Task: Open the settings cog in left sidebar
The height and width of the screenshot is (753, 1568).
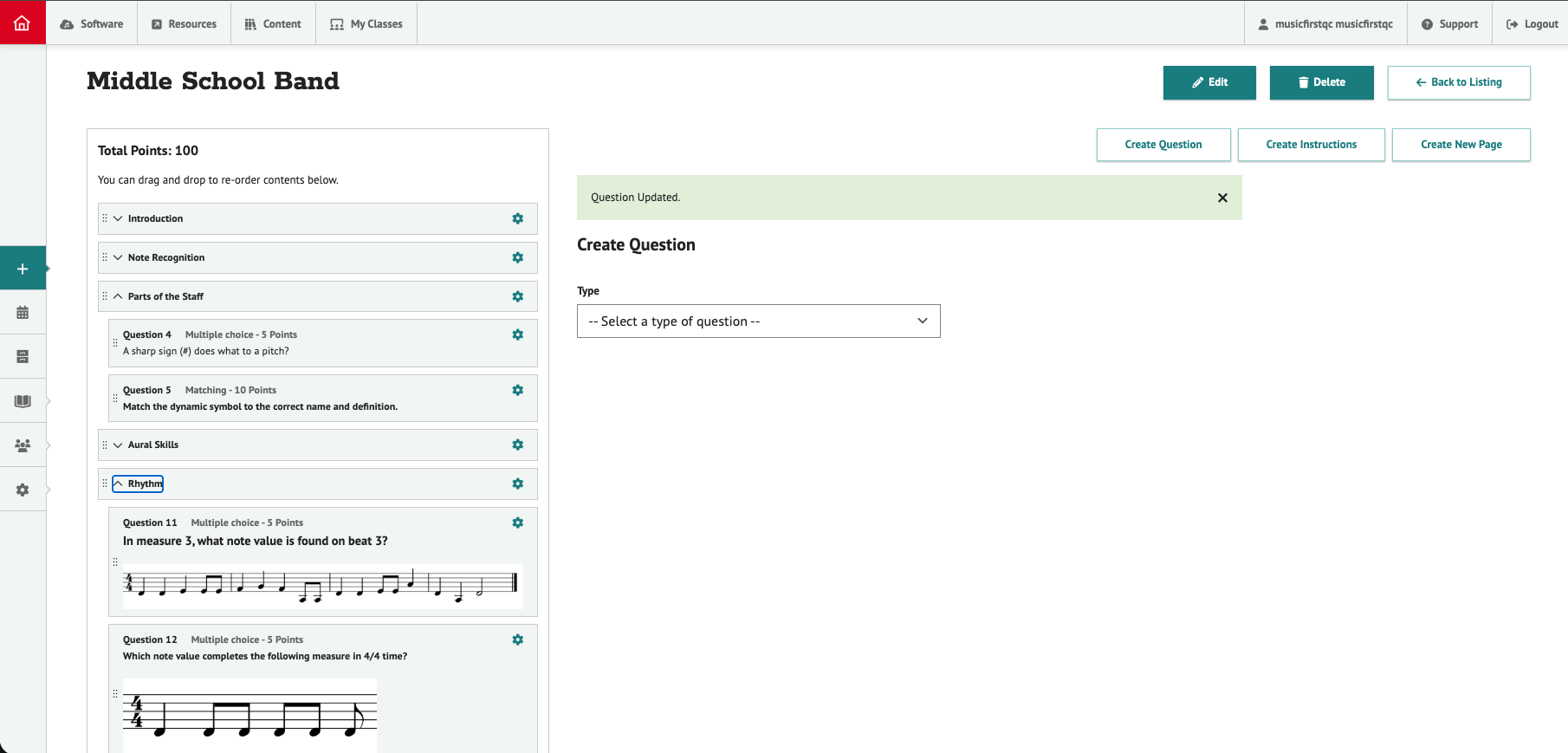Action: (23, 490)
